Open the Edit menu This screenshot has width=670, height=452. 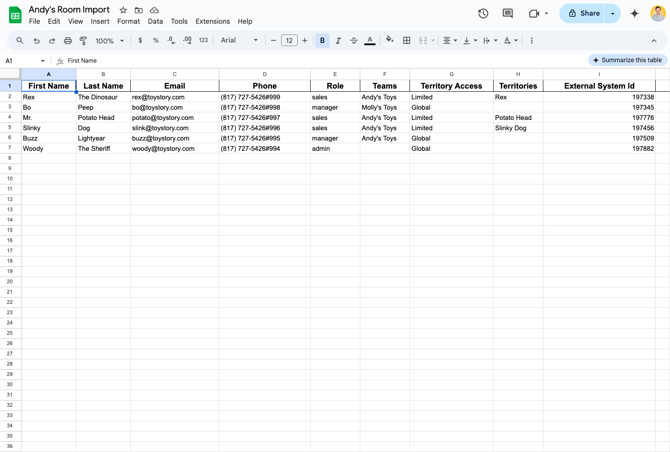pos(54,21)
